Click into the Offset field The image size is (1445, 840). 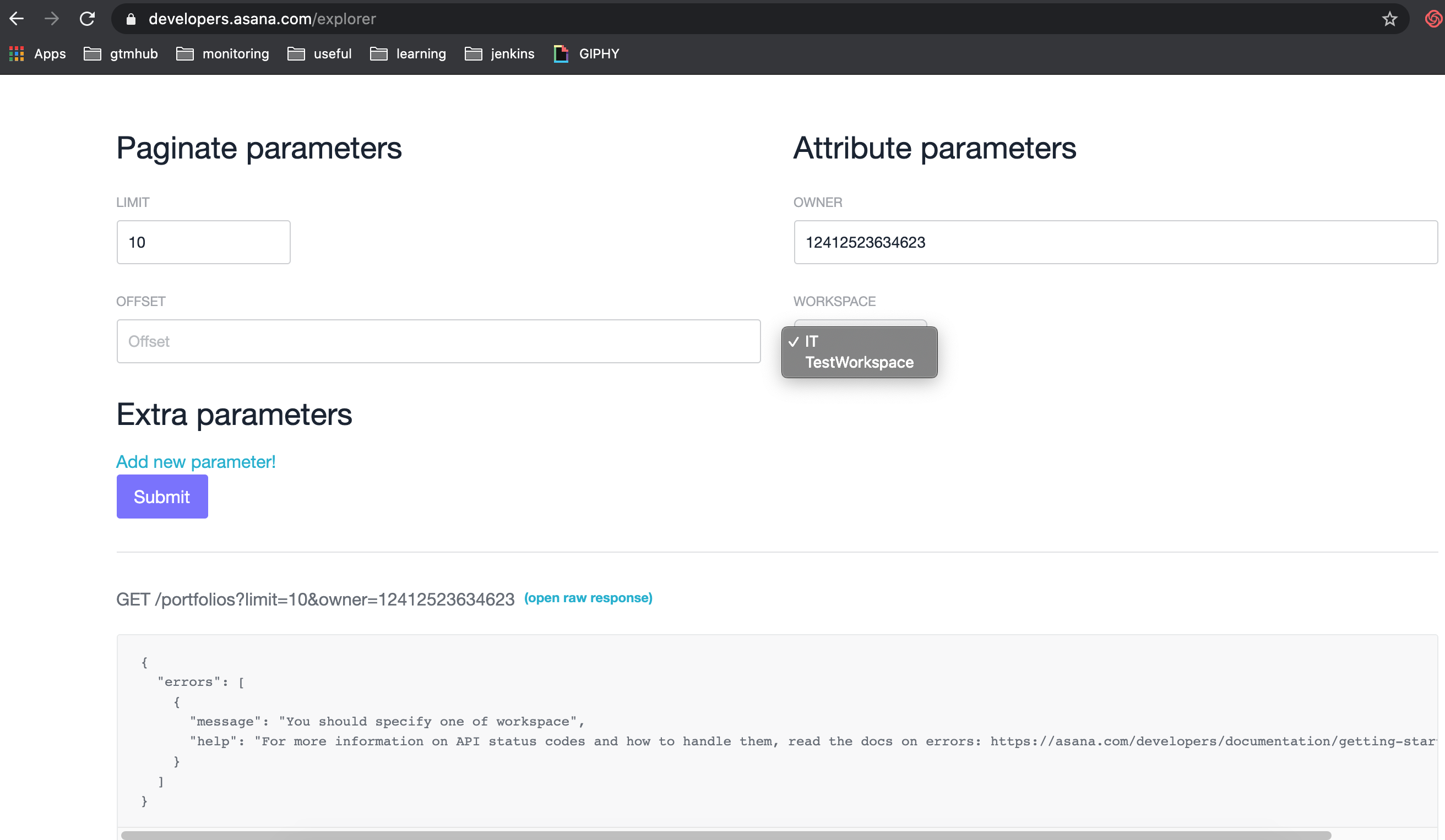438,341
